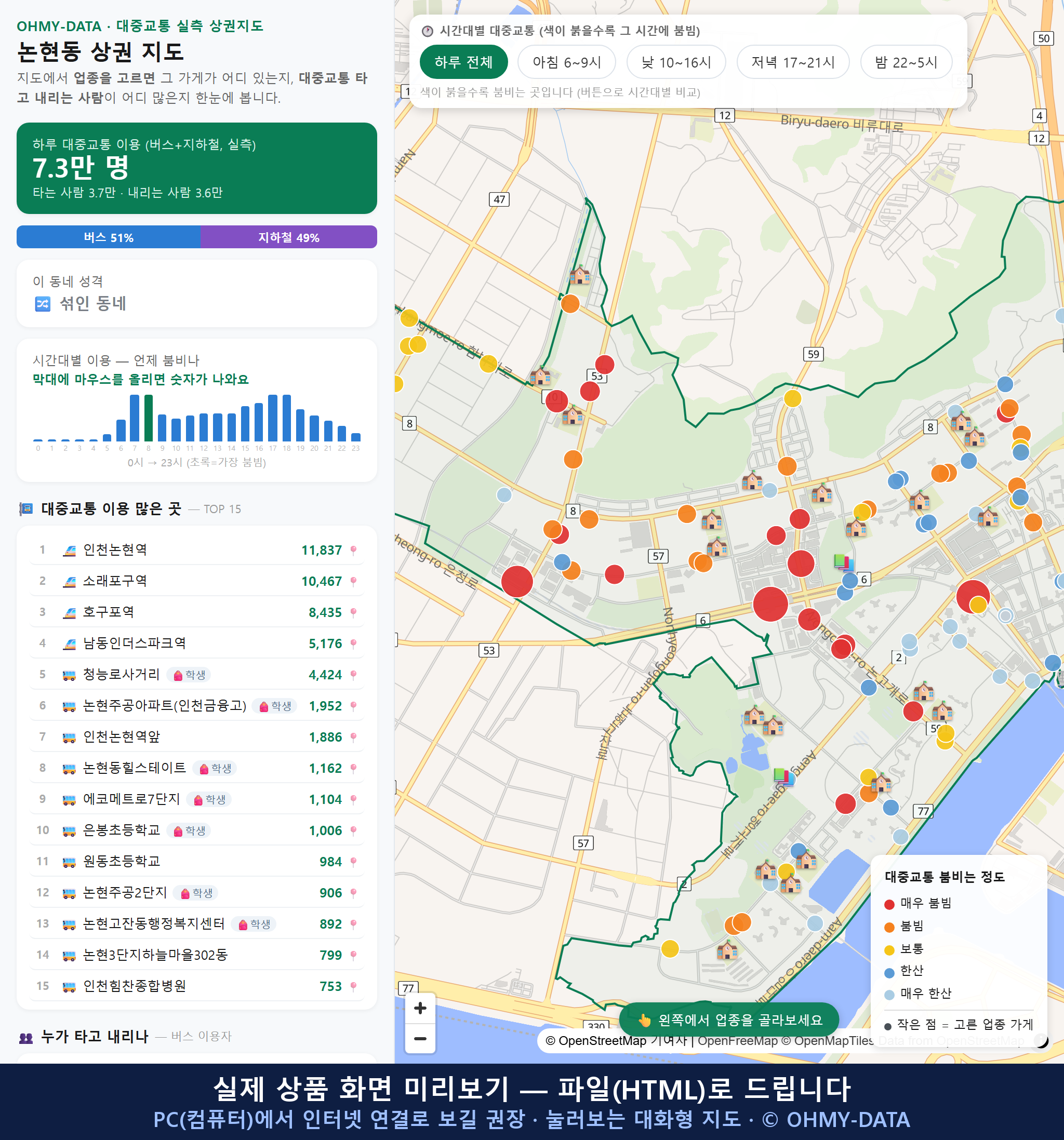Click the 학생 badge on 논현고잔동행정복지센터 row
Image resolution: width=1064 pixels, height=1140 pixels.
[254, 924]
